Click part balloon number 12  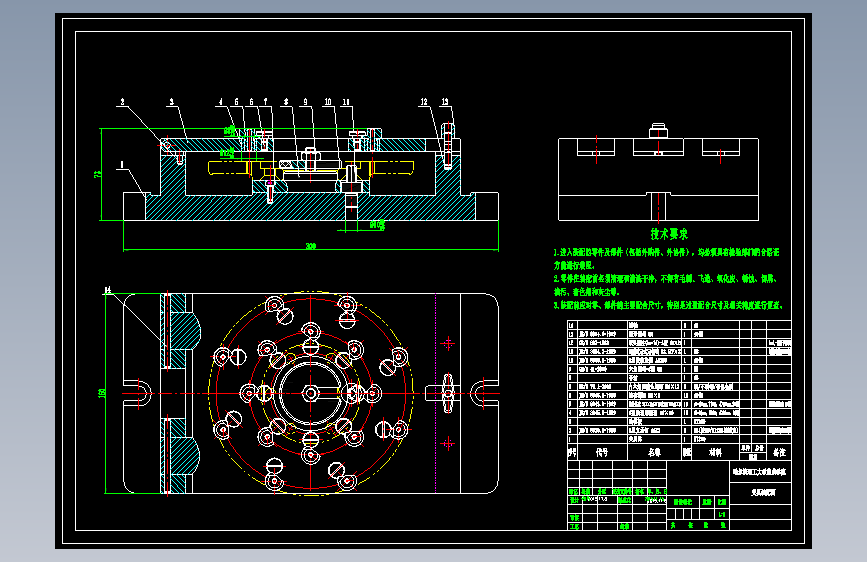[424, 102]
